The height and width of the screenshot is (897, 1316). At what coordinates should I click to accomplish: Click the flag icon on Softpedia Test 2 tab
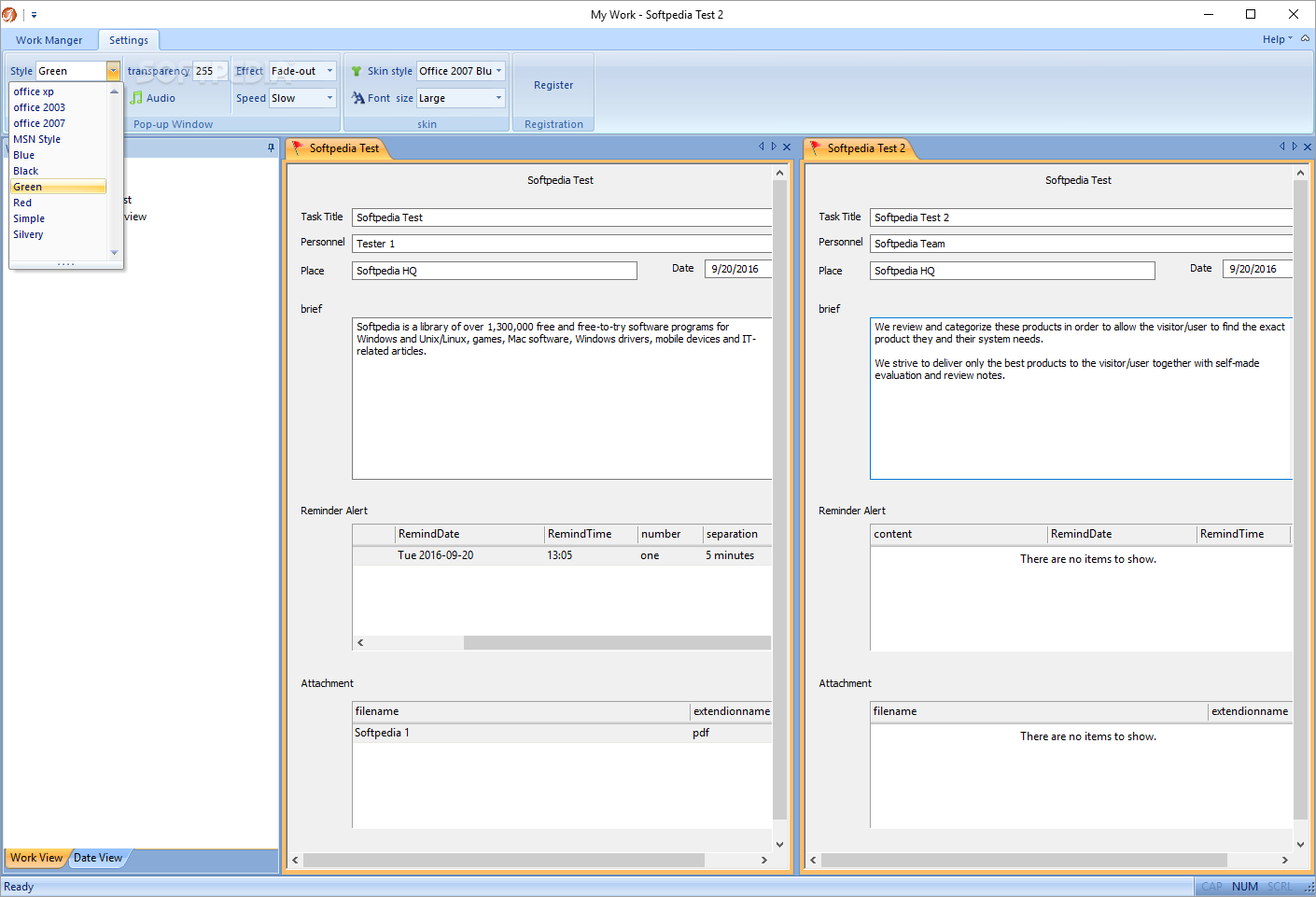pos(816,147)
